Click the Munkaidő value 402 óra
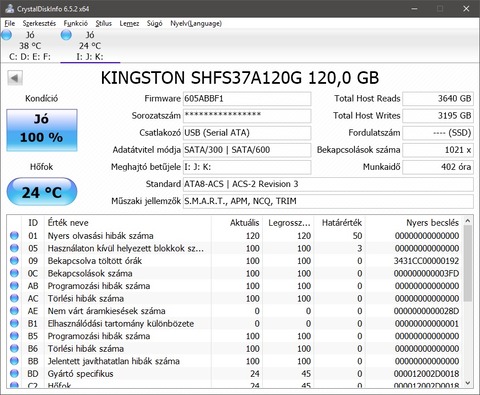Screen dimensions: 480x395 pyautogui.click(x=438, y=167)
